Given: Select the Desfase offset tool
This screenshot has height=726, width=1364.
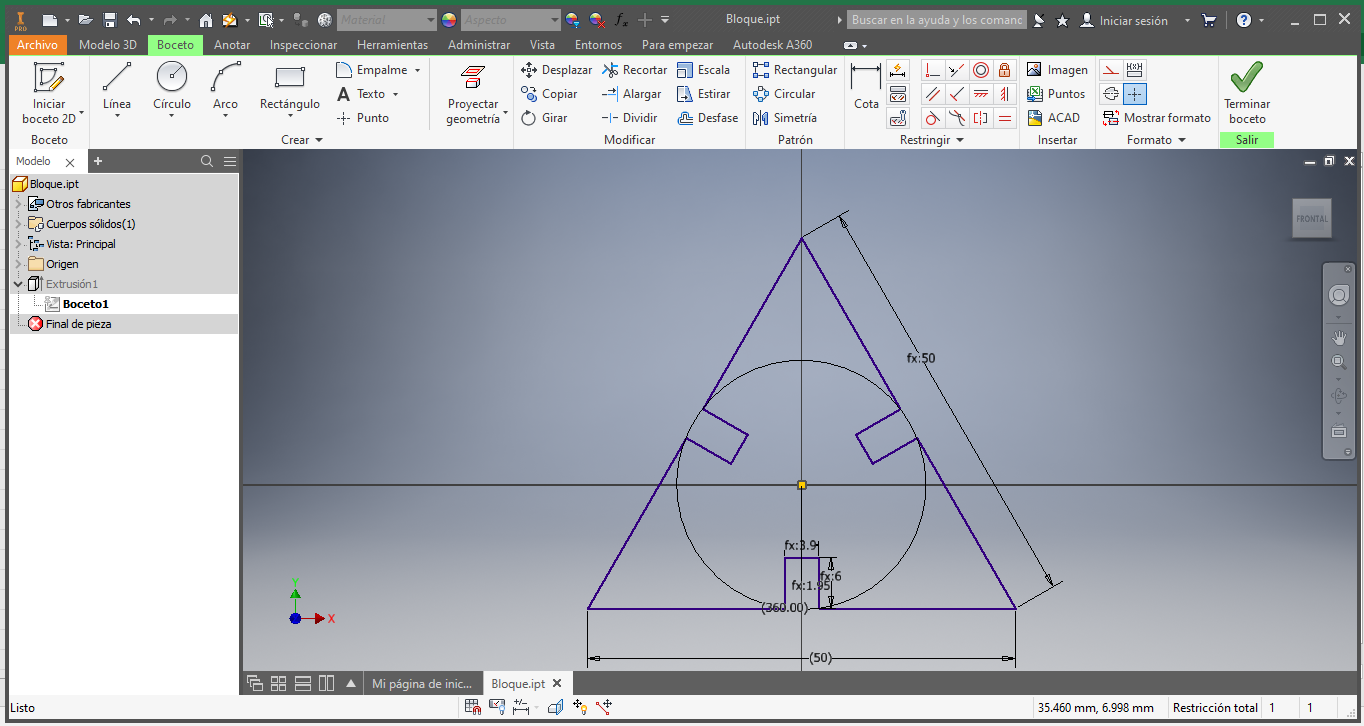Looking at the screenshot, I should tap(707, 118).
